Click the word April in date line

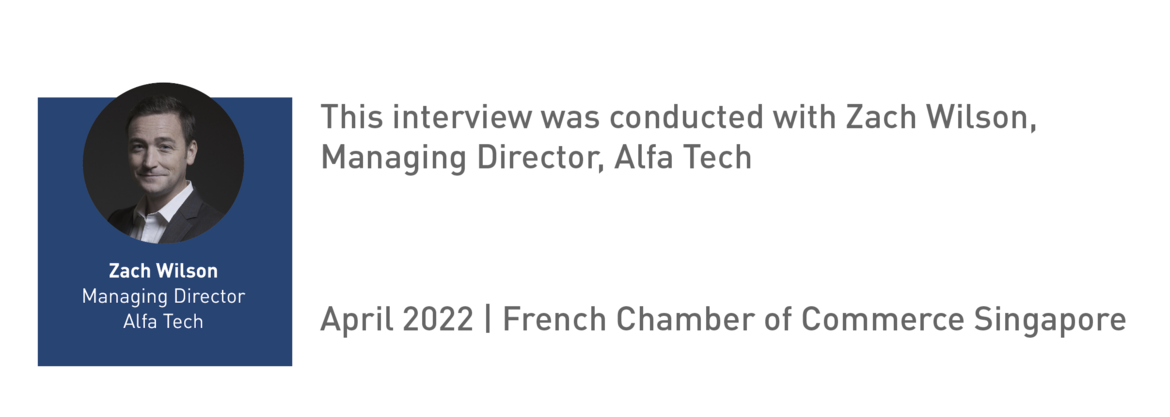pyautogui.click(x=357, y=320)
